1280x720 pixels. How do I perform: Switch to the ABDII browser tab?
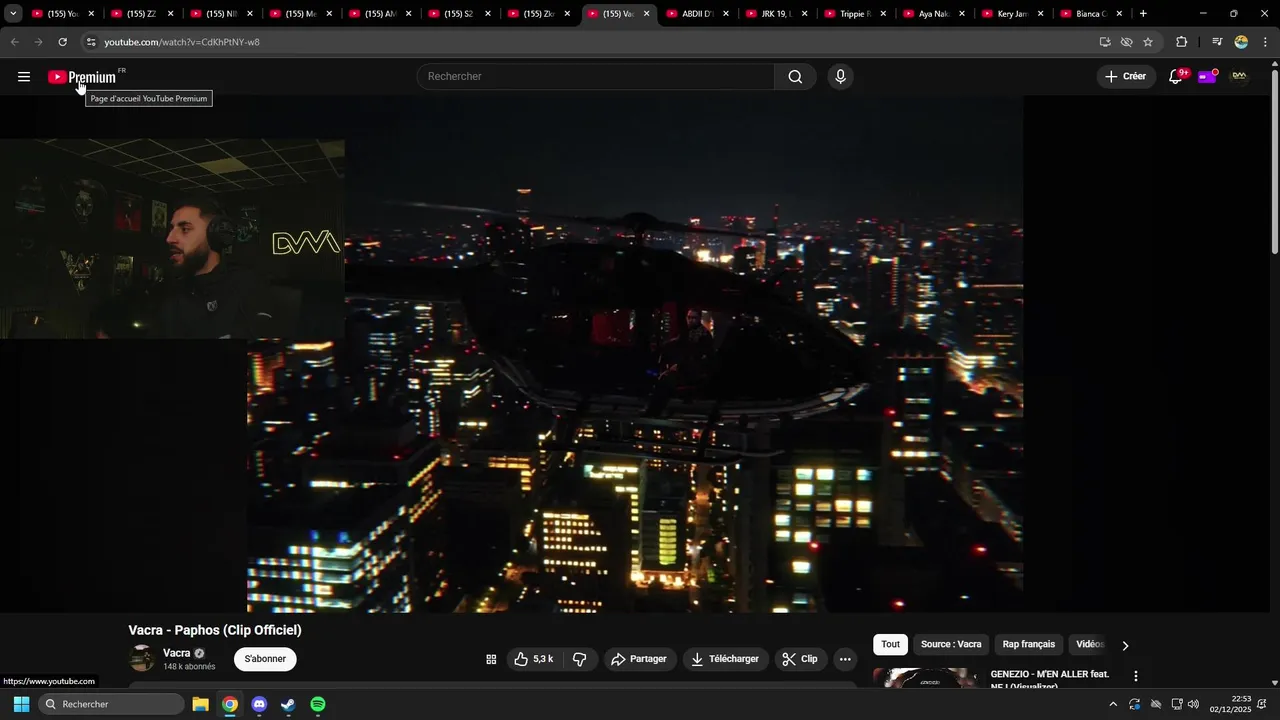[697, 14]
